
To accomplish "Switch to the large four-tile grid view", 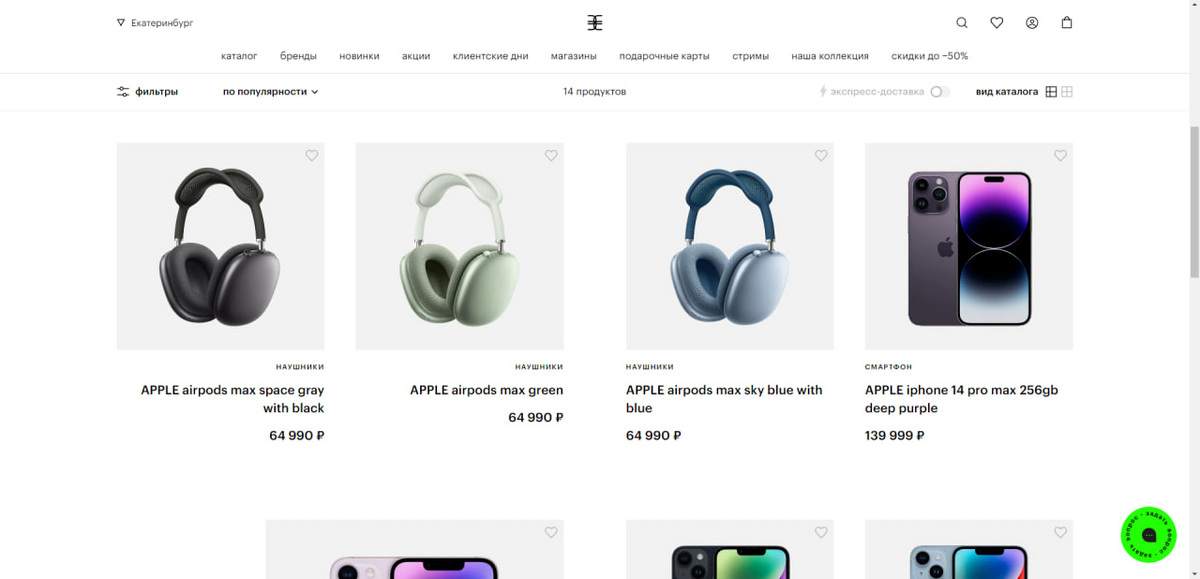I will [1051, 92].
